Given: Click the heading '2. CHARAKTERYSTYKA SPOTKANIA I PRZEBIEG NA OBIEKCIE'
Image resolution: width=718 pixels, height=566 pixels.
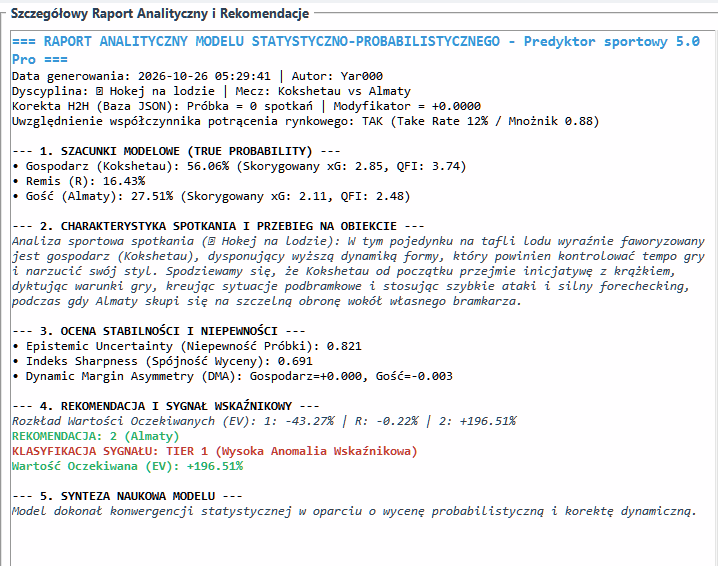Looking at the screenshot, I should point(218,226).
